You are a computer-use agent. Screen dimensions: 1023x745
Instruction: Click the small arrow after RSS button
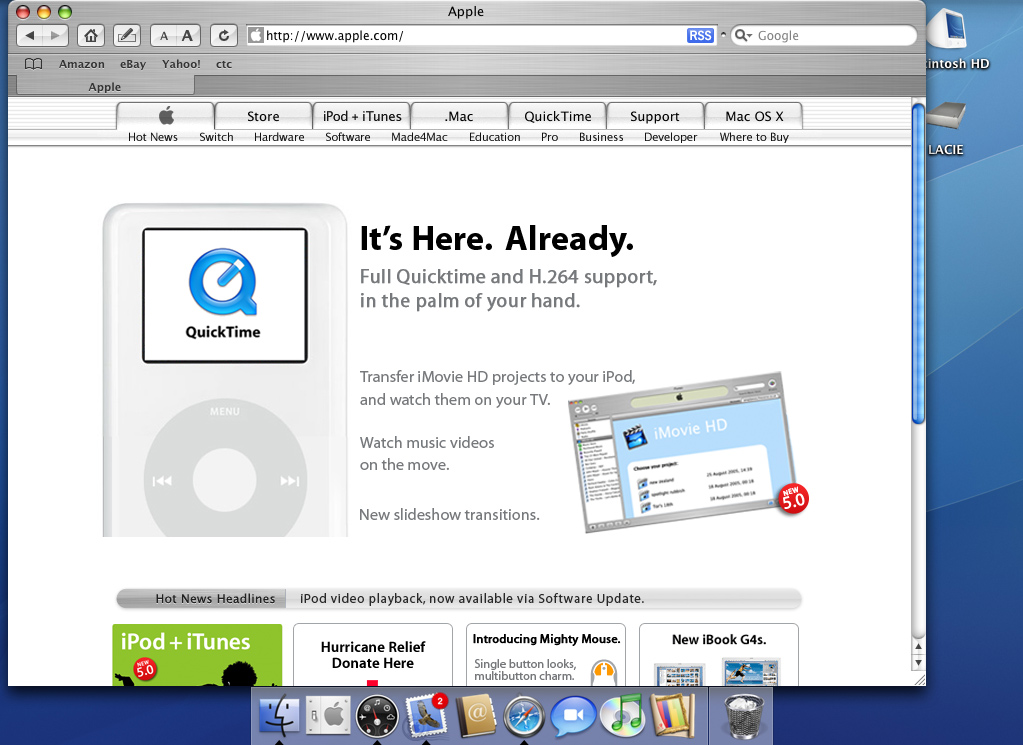pyautogui.click(x=723, y=35)
